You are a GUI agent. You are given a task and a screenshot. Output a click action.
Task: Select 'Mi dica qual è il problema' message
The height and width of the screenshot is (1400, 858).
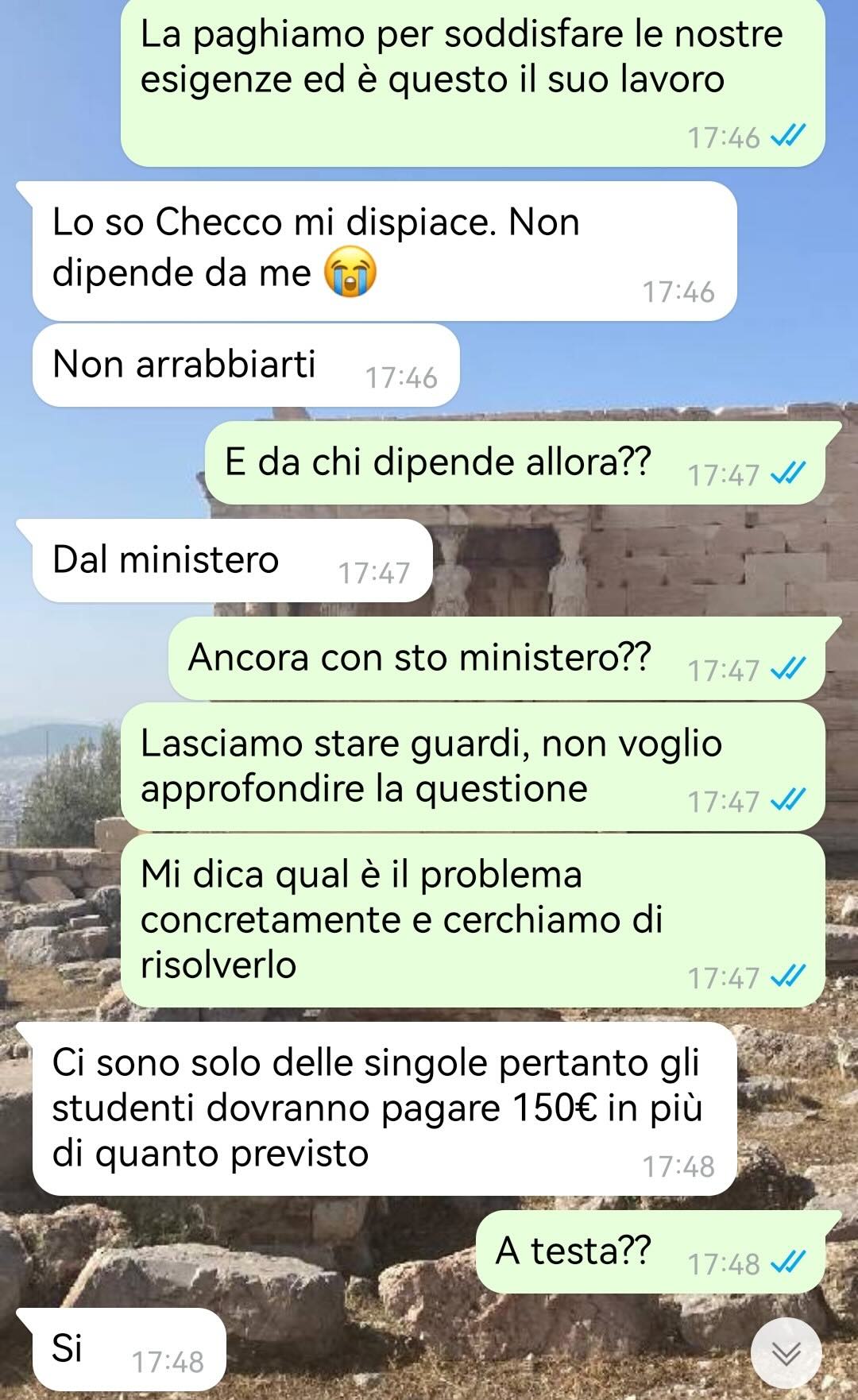coord(473,920)
